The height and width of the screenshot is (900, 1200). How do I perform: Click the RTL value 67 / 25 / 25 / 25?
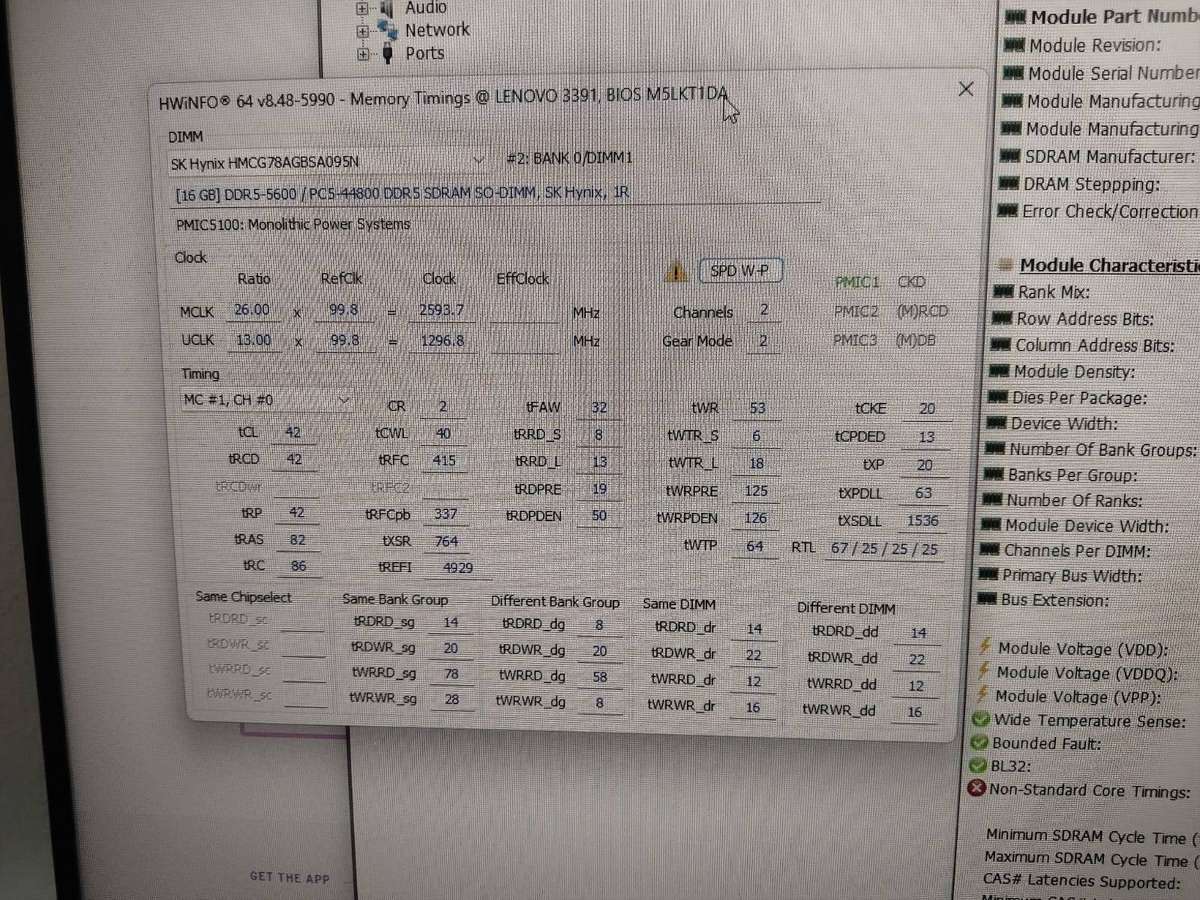(883, 550)
